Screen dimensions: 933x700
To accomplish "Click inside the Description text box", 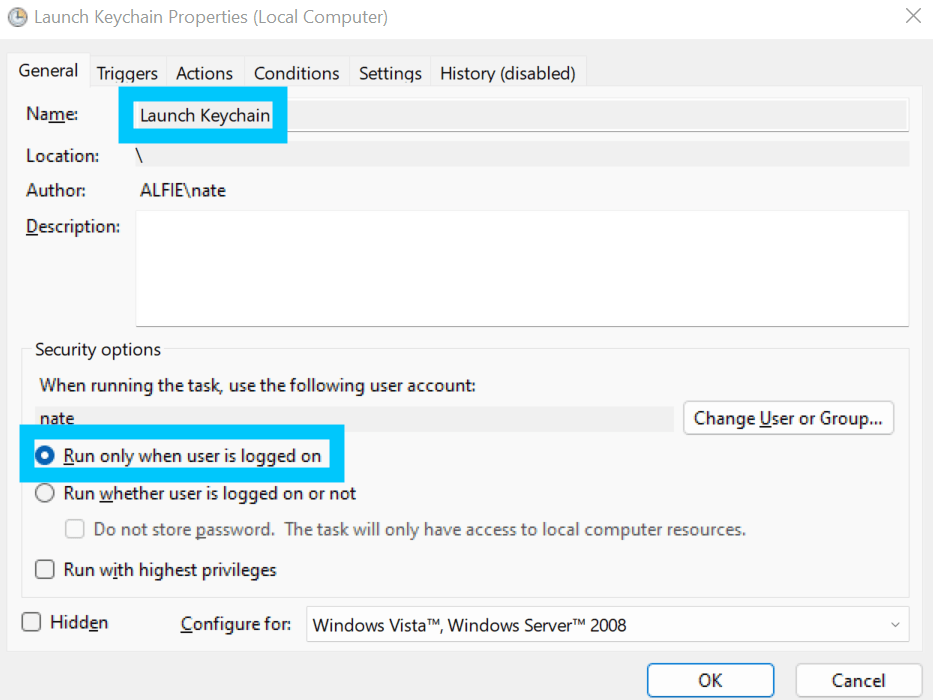I will [x=521, y=268].
